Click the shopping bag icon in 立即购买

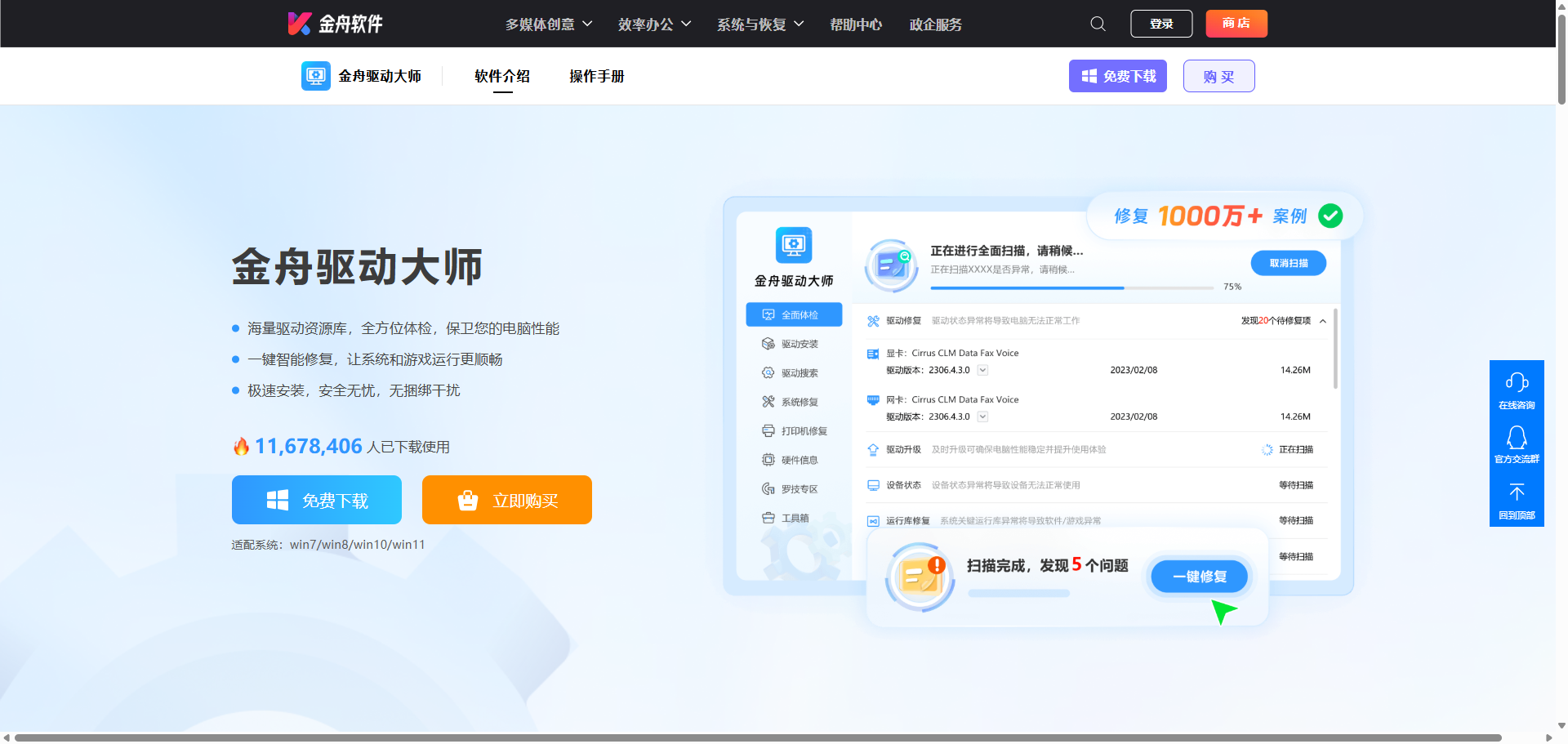[x=468, y=500]
